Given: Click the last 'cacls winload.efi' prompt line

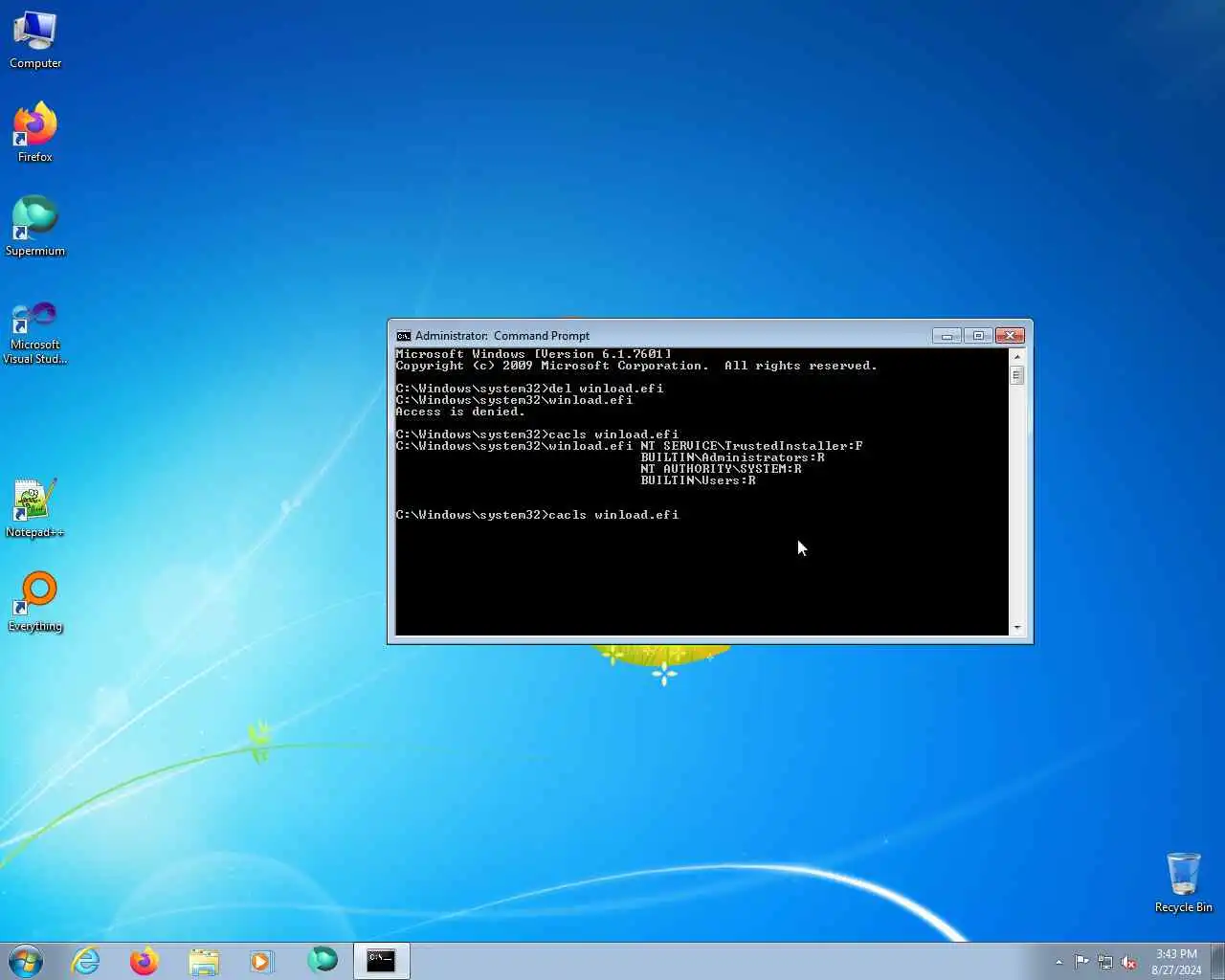Looking at the screenshot, I should [537, 515].
